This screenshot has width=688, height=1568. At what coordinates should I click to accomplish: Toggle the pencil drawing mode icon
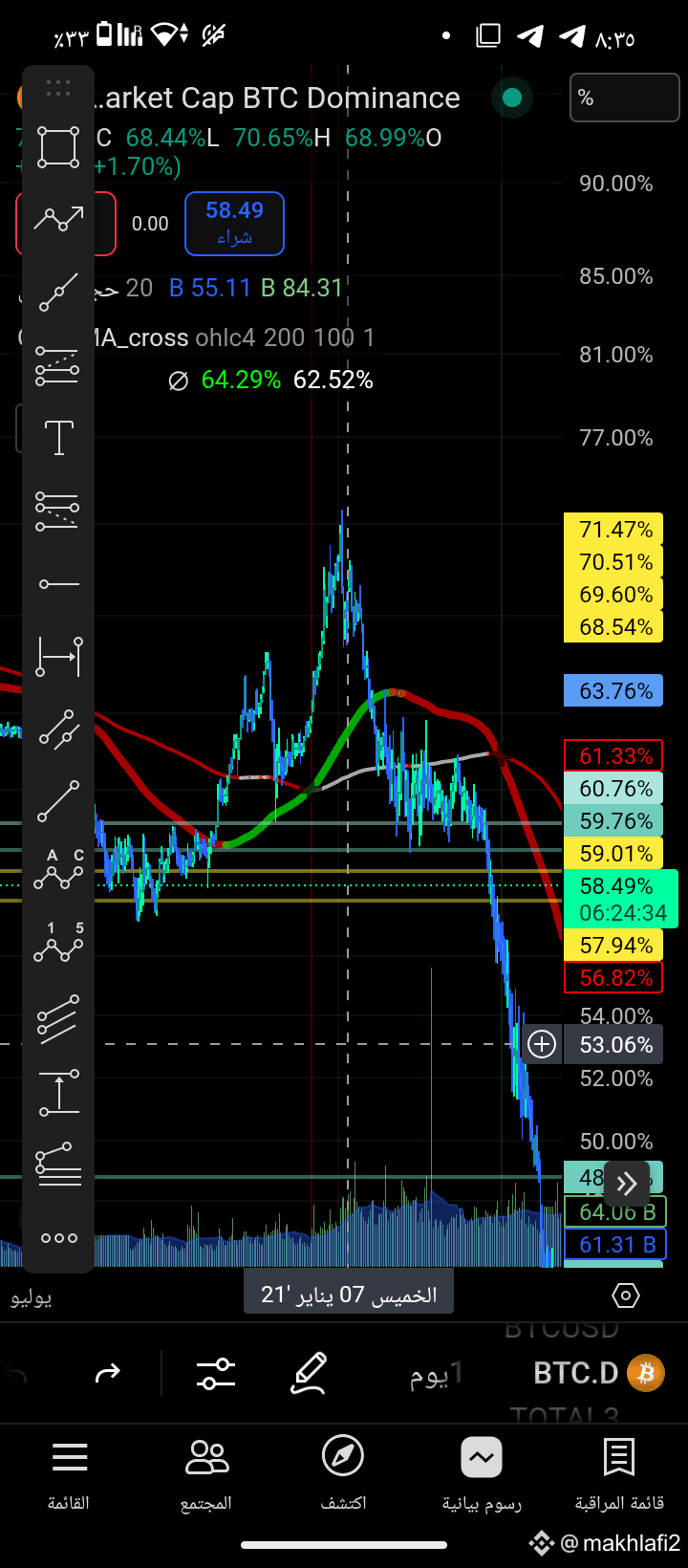tap(310, 1373)
